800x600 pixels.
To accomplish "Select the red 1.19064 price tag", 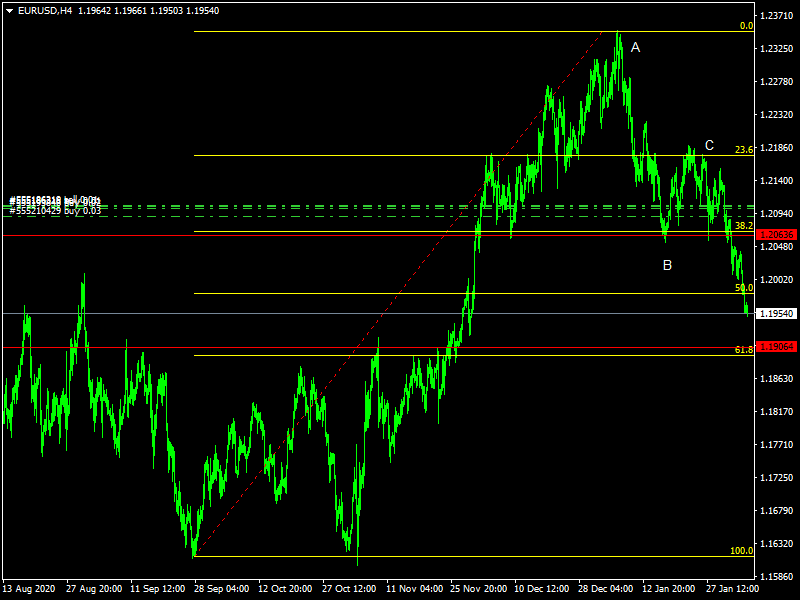I will click(x=777, y=346).
